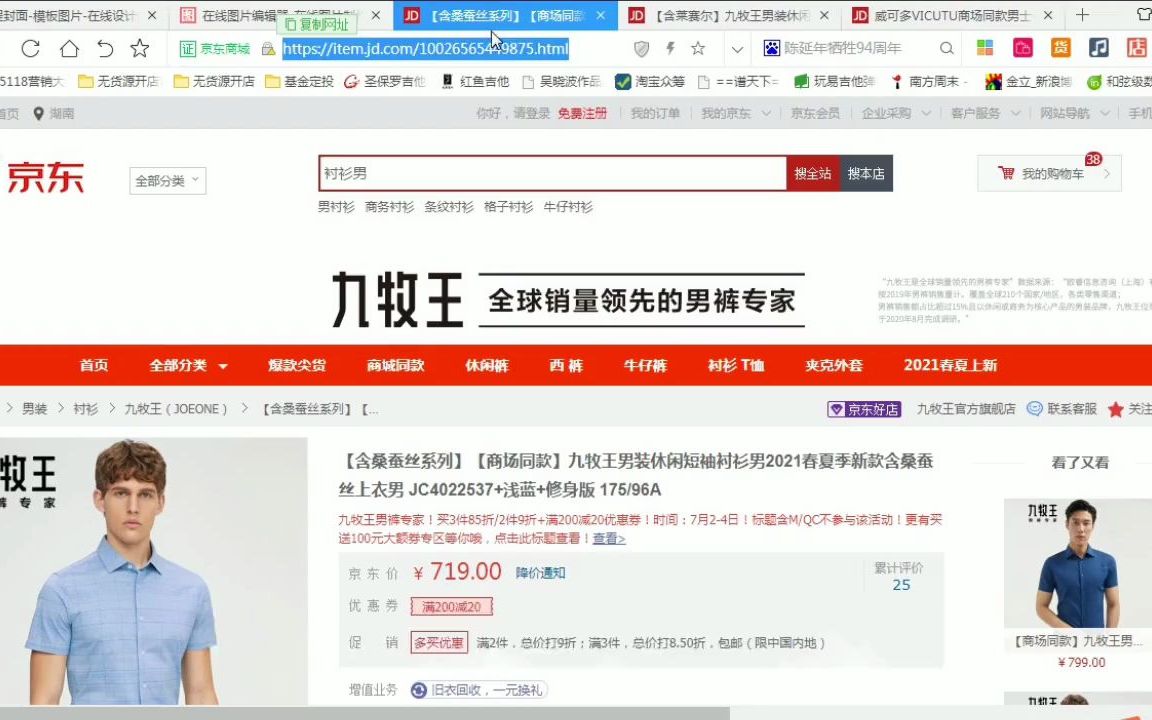Open the 衬衫 T恤 navigation menu

tap(736, 365)
